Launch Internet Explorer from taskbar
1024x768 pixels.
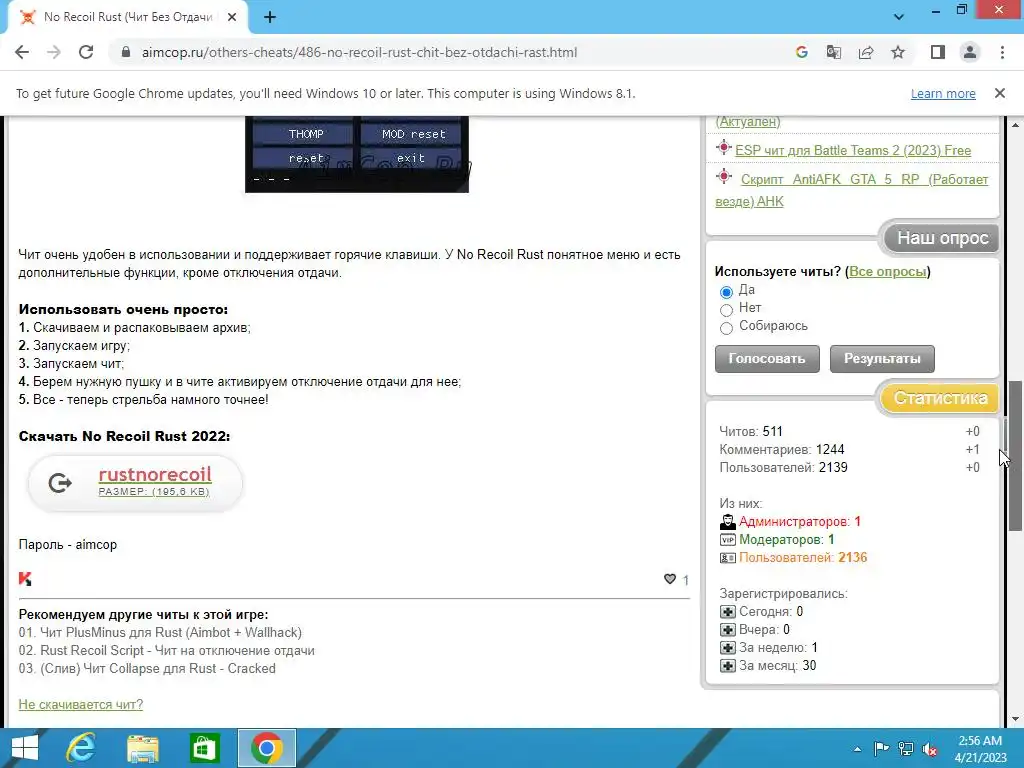pos(81,748)
